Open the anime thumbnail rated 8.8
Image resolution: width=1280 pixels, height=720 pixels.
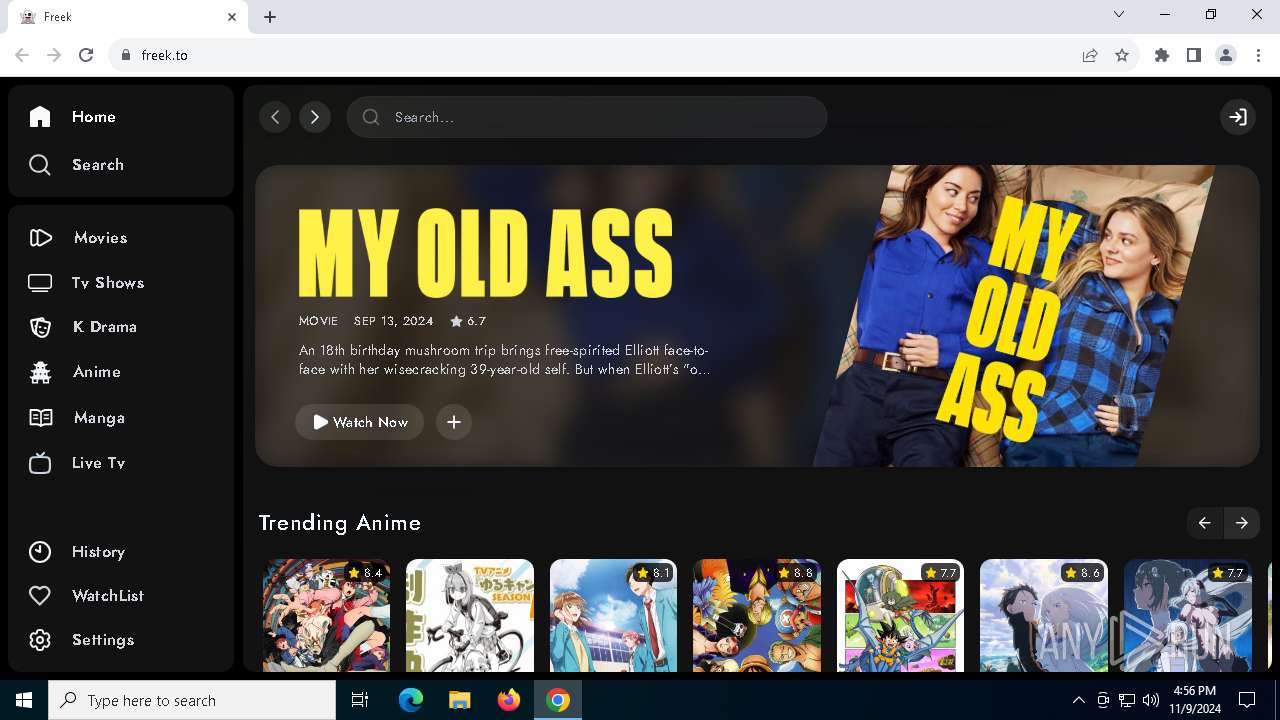click(757, 615)
